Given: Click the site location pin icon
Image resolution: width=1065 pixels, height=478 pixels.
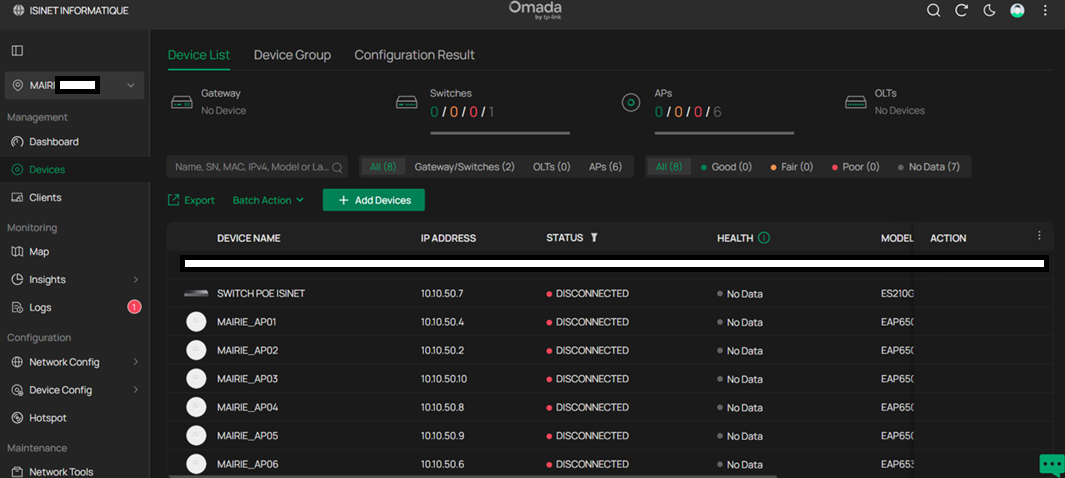Looking at the screenshot, I should click(18, 86).
